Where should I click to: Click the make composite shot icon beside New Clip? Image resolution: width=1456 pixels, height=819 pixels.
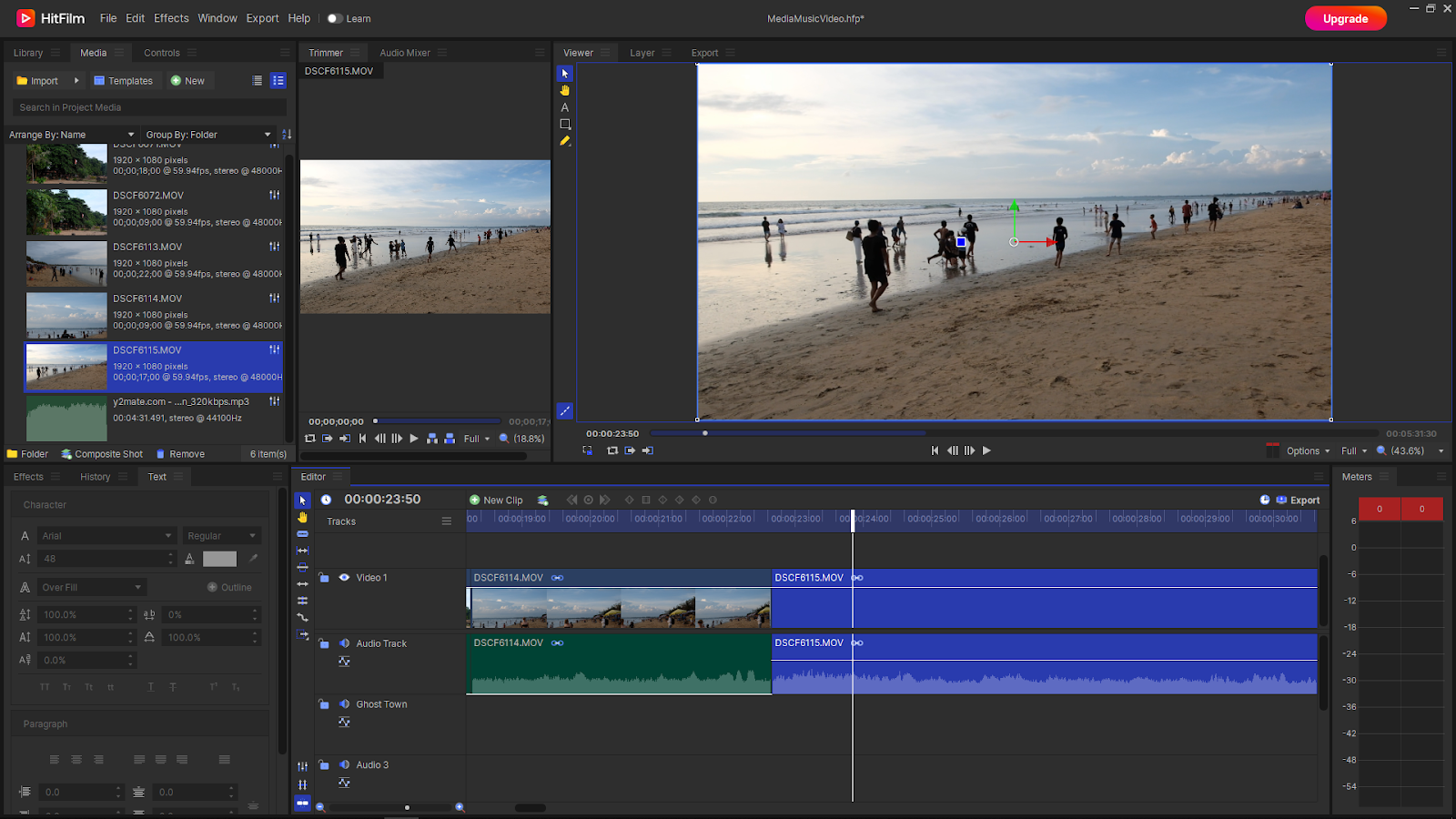pos(543,500)
